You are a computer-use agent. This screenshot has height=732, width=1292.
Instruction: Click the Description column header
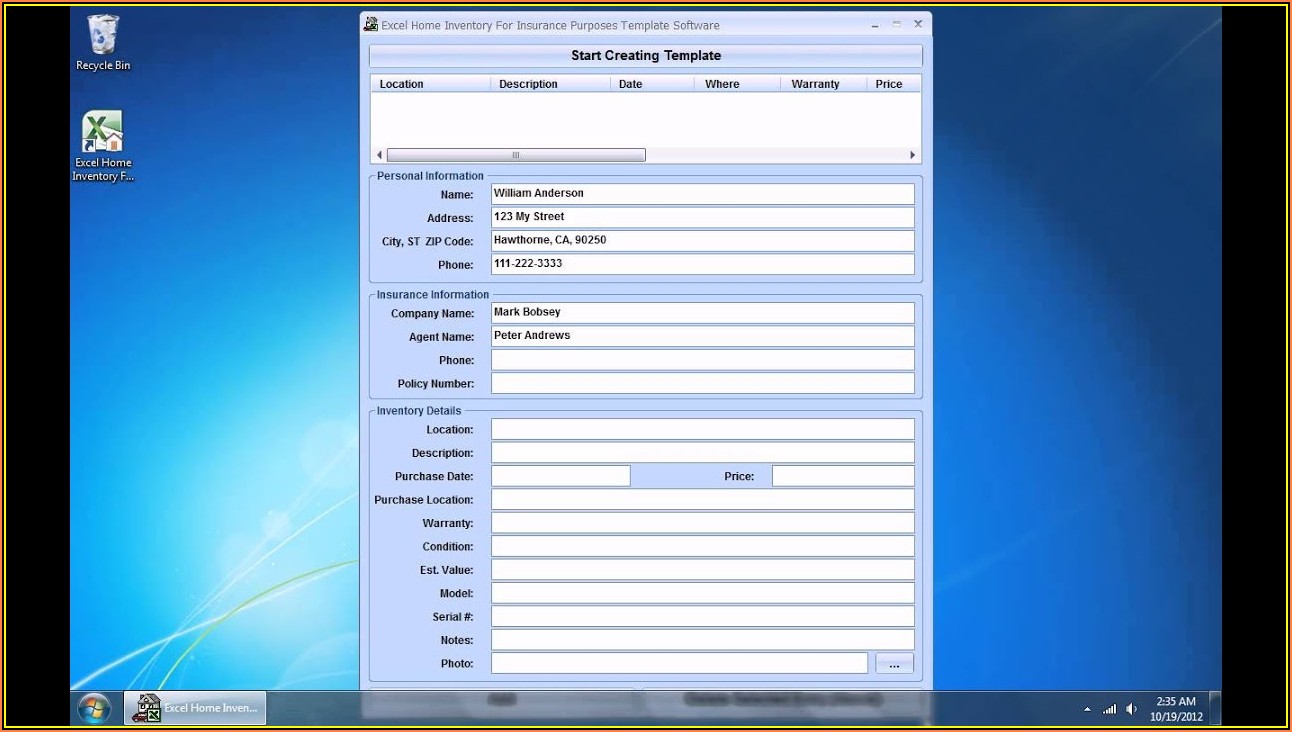(x=550, y=84)
